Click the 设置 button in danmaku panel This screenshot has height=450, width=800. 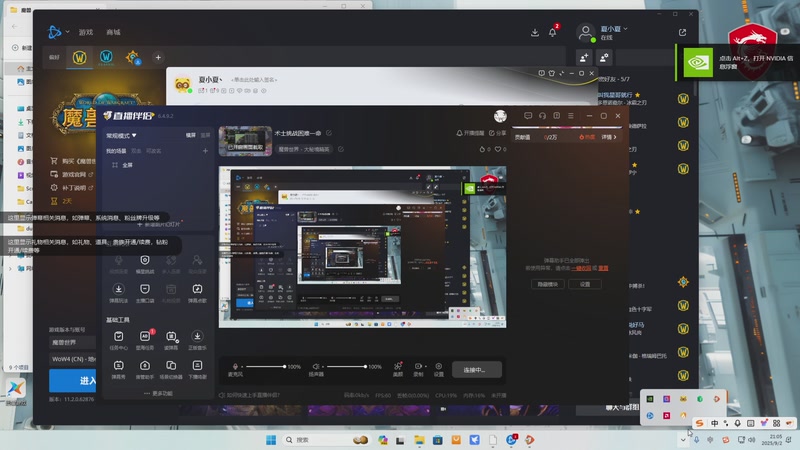[x=585, y=284]
